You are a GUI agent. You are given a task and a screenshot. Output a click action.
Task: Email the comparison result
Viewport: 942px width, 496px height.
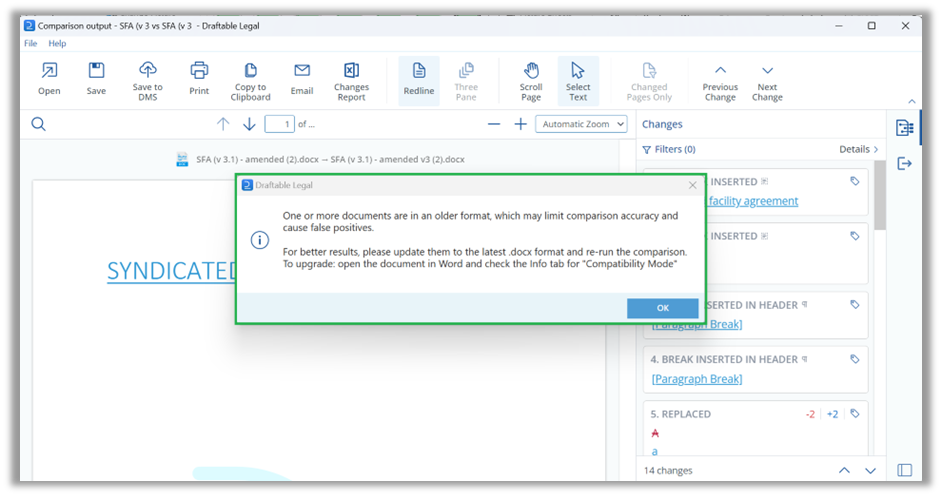[x=302, y=79]
